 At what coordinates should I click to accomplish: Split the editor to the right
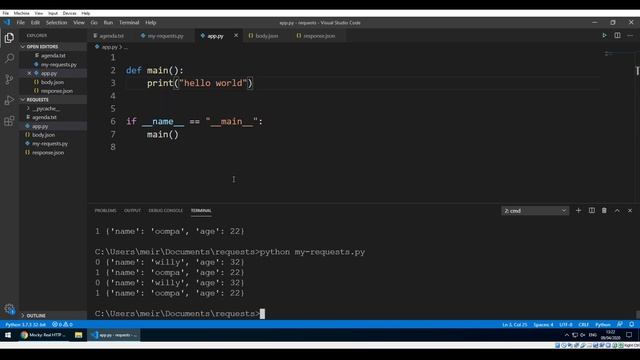coord(617,36)
